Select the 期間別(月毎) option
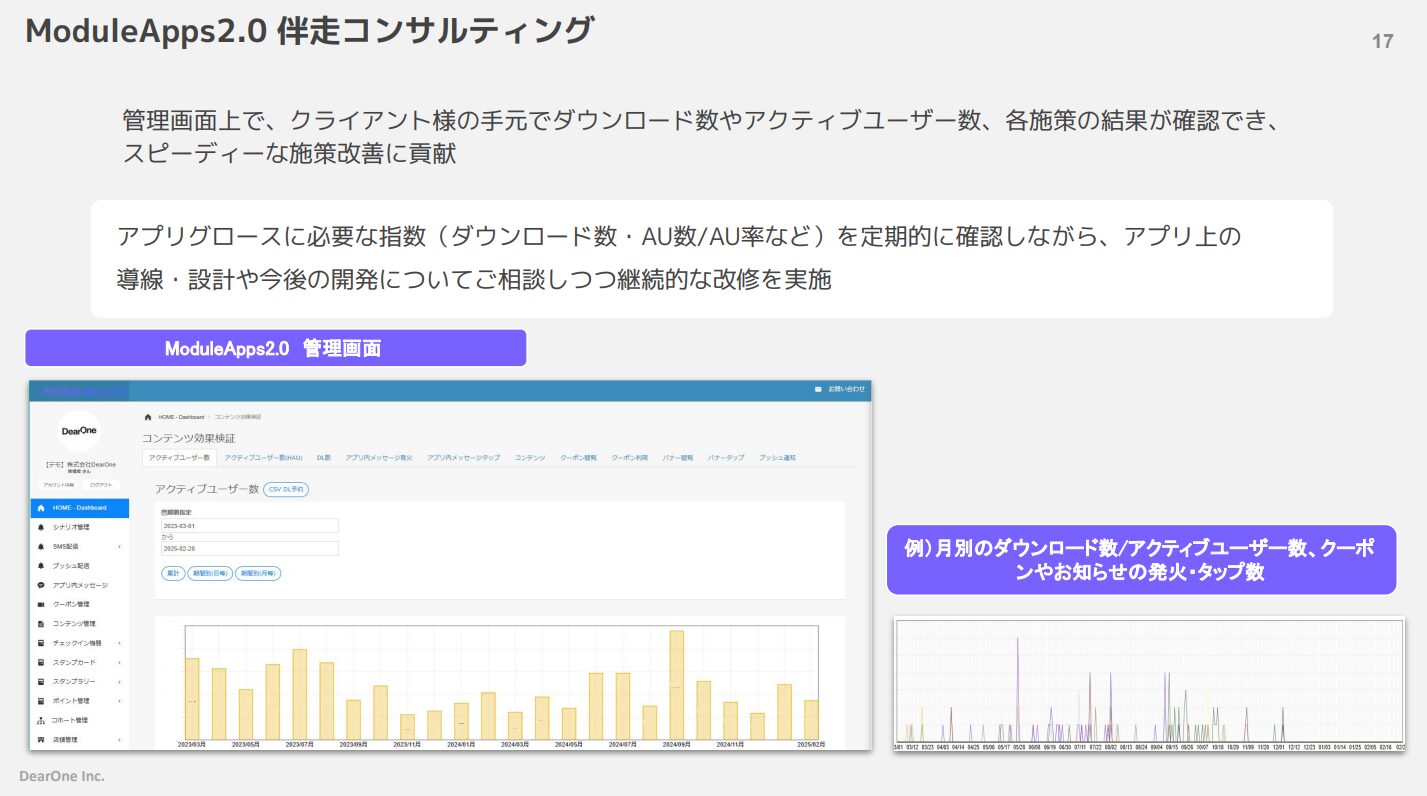 click(x=258, y=573)
